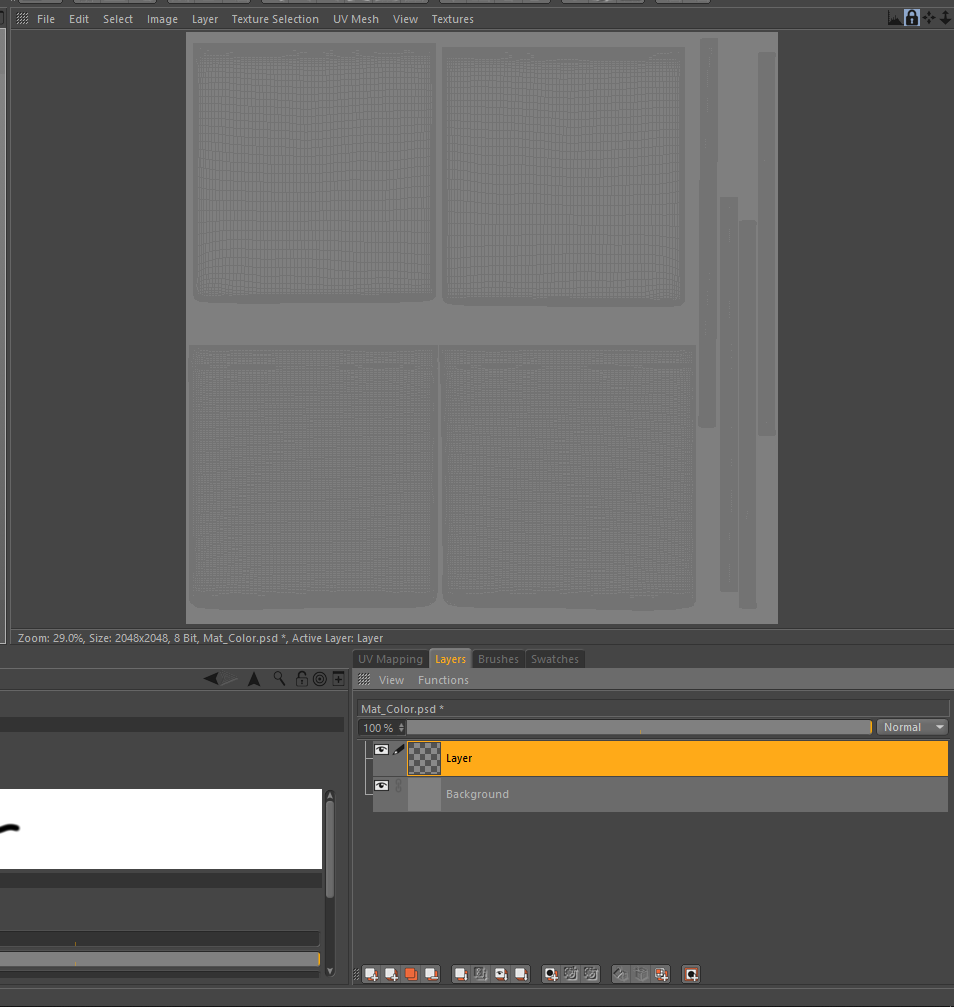This screenshot has width=954, height=1007.
Task: Click the delete layer icon with minus sign
Action: pos(431,974)
